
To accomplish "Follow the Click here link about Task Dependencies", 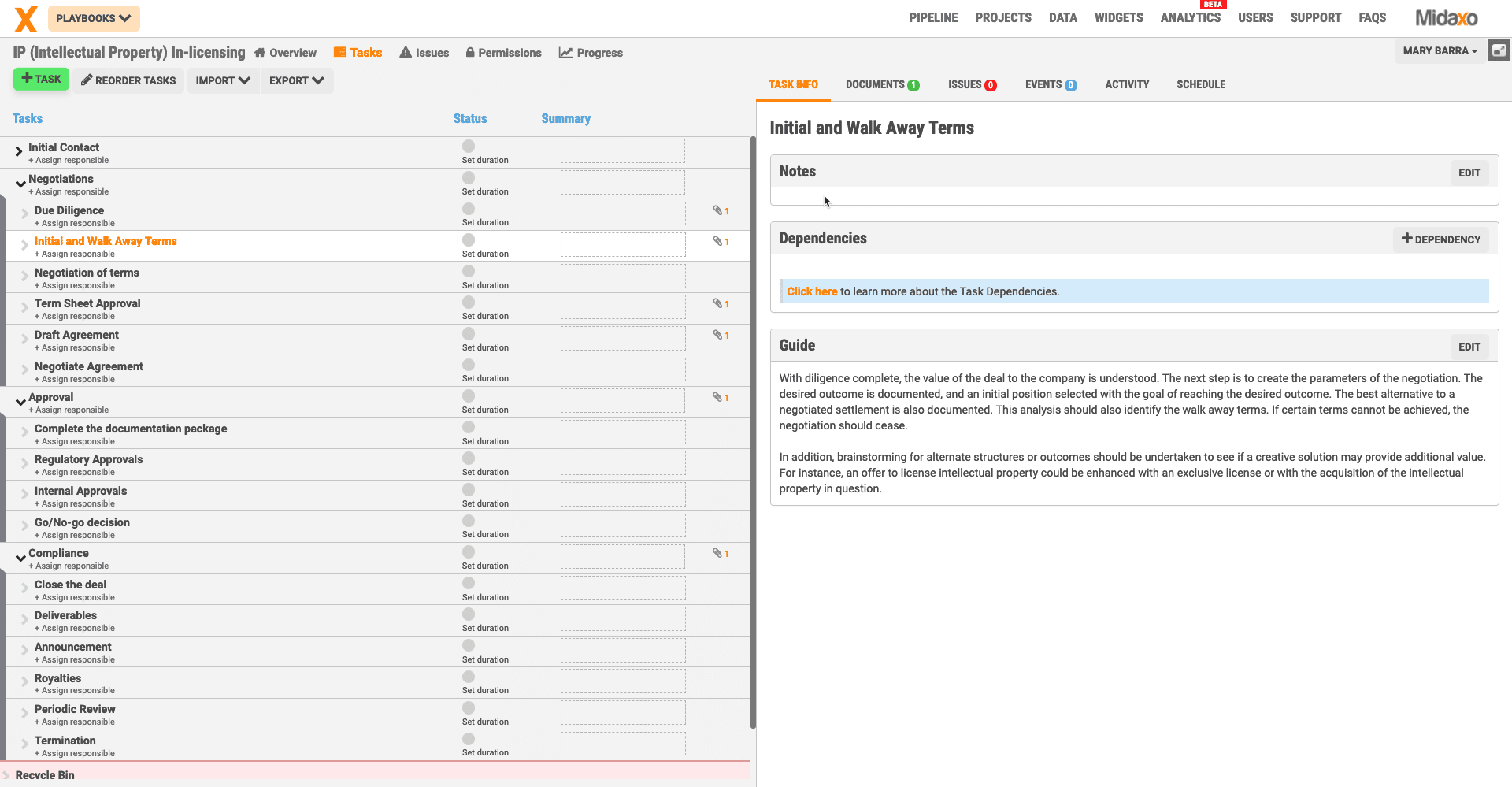I will [811, 291].
